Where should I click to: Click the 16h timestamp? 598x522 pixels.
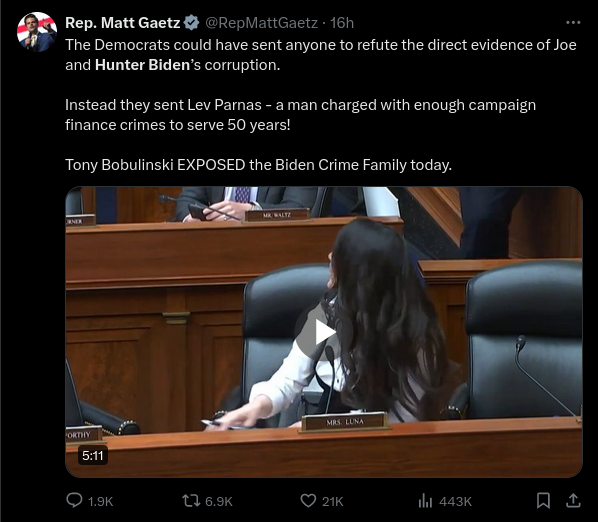(342, 23)
